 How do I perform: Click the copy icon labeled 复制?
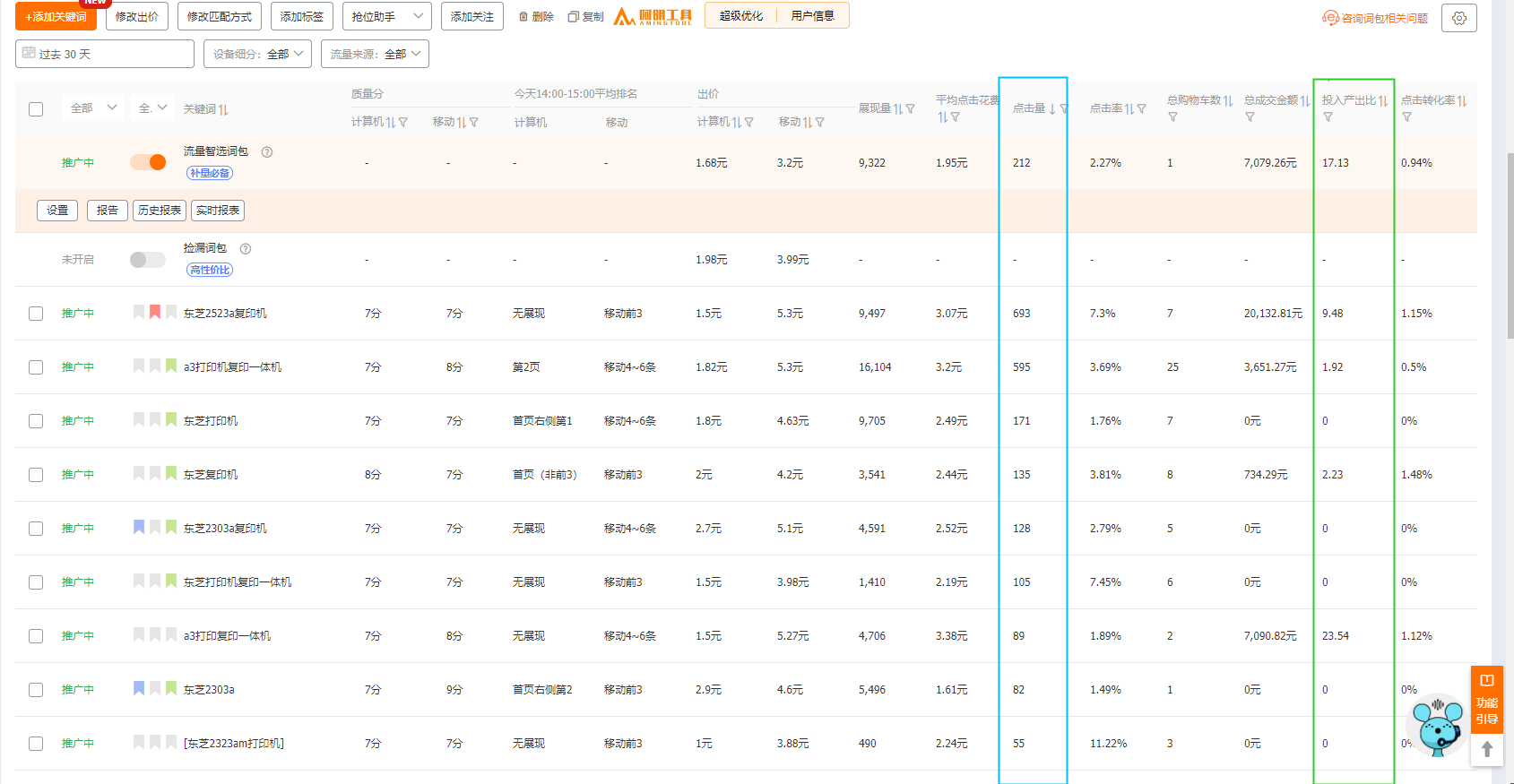click(x=574, y=17)
